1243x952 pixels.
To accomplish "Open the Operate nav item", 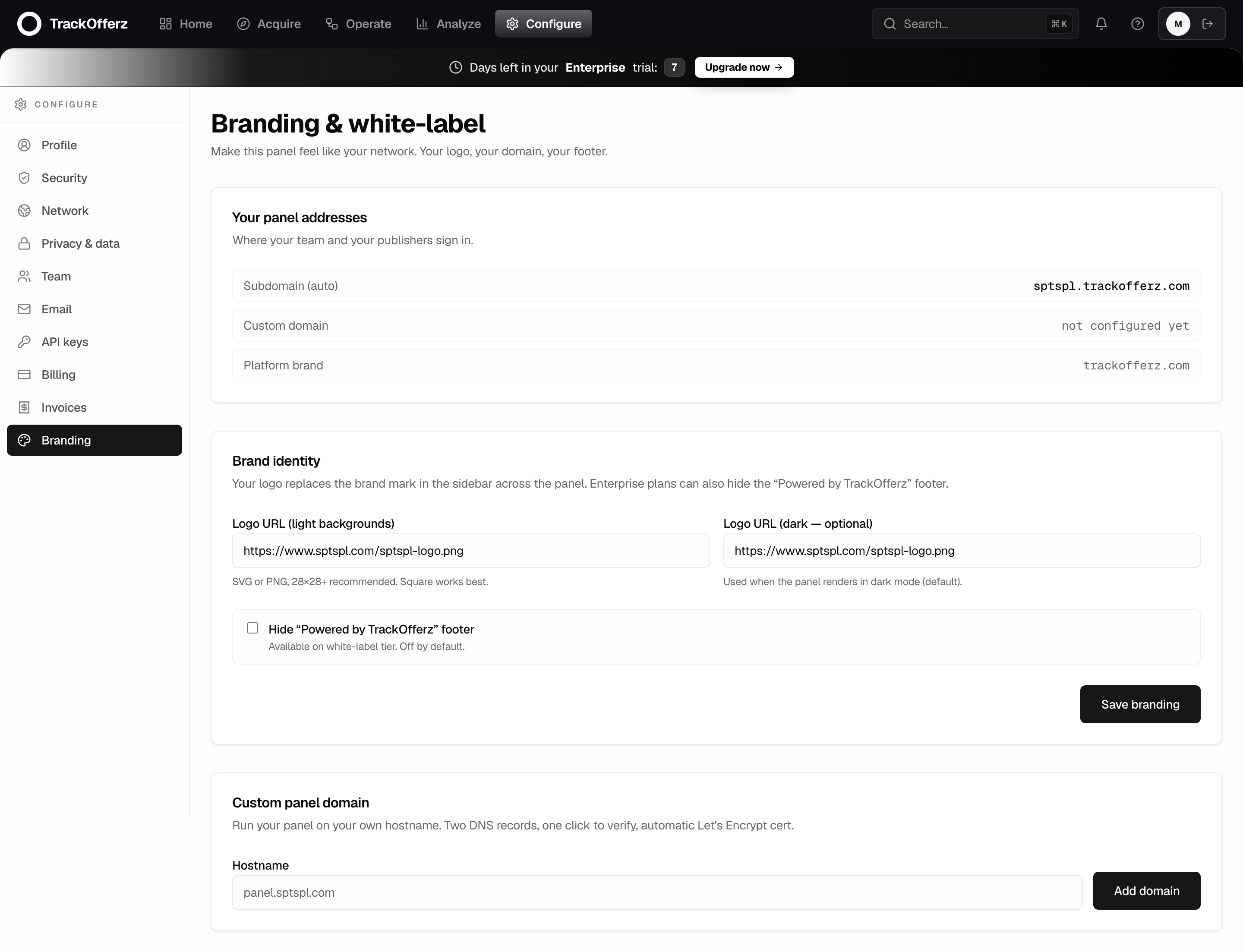I will 358,24.
